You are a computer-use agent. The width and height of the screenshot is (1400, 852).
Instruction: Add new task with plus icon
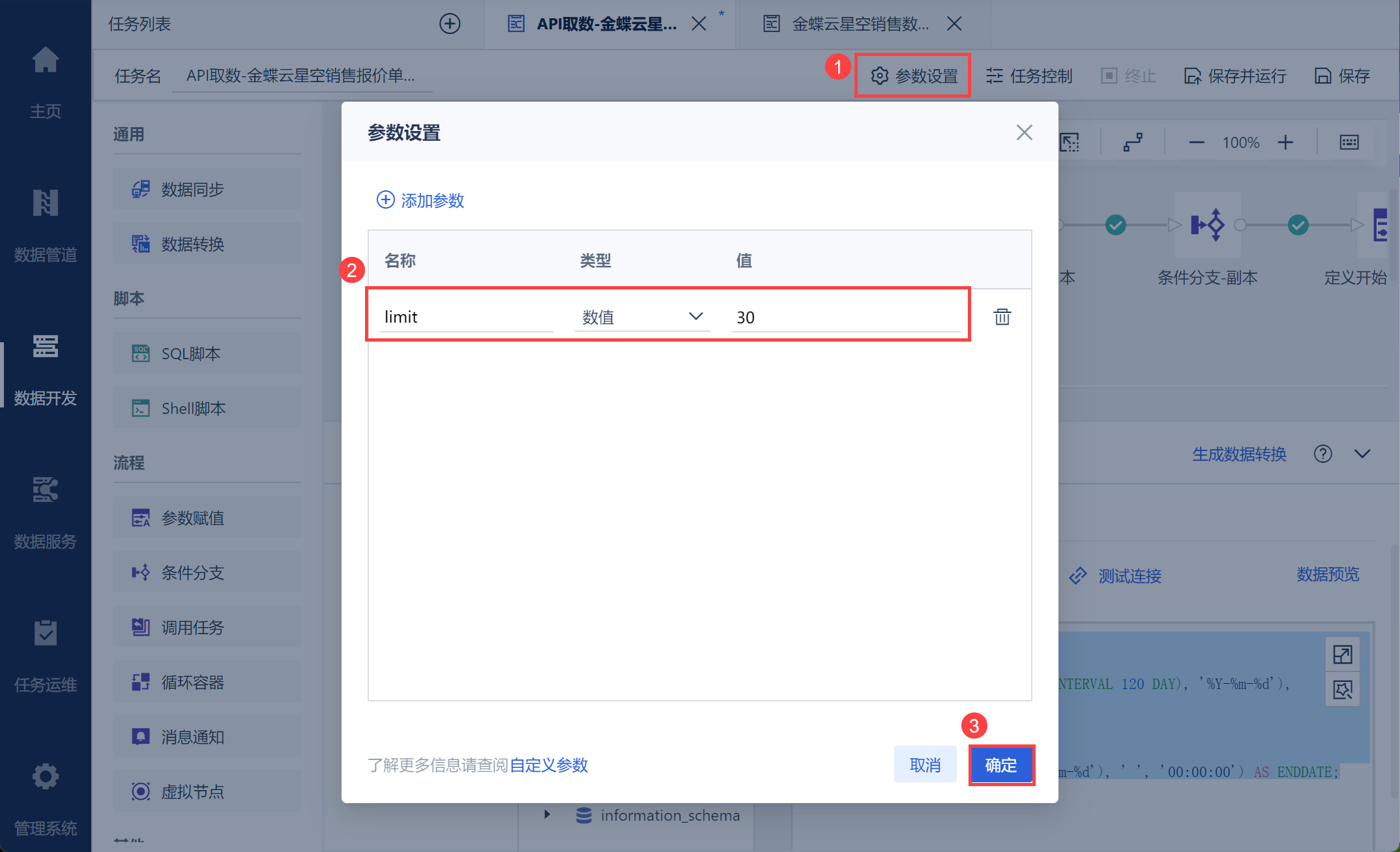450,24
